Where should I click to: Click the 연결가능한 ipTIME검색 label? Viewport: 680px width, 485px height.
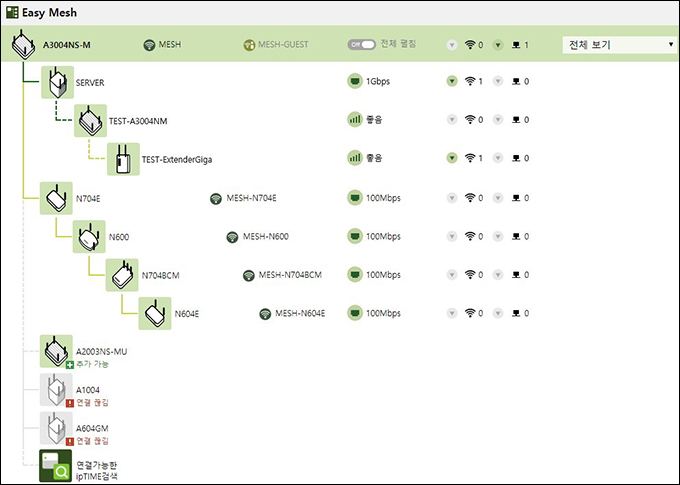click(x=97, y=471)
